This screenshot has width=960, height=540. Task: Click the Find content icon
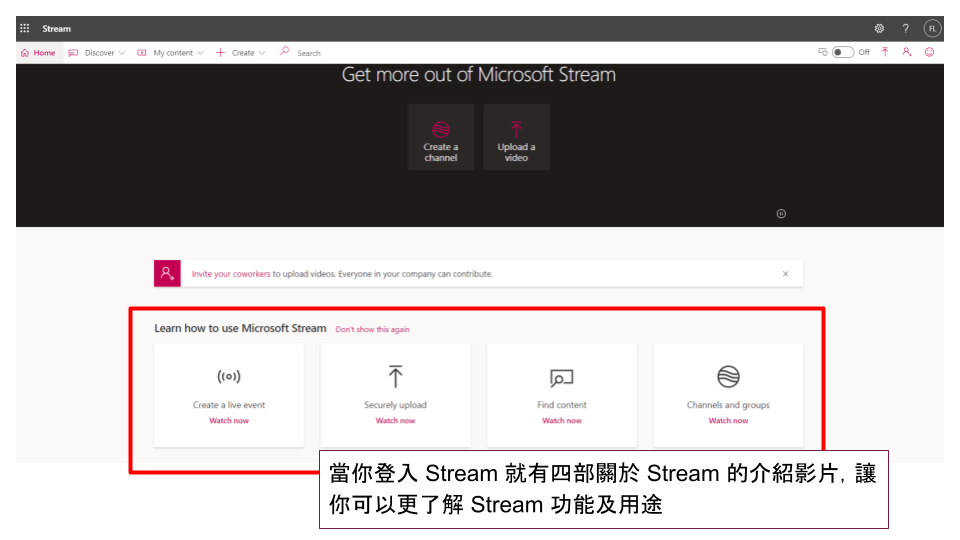coord(561,378)
